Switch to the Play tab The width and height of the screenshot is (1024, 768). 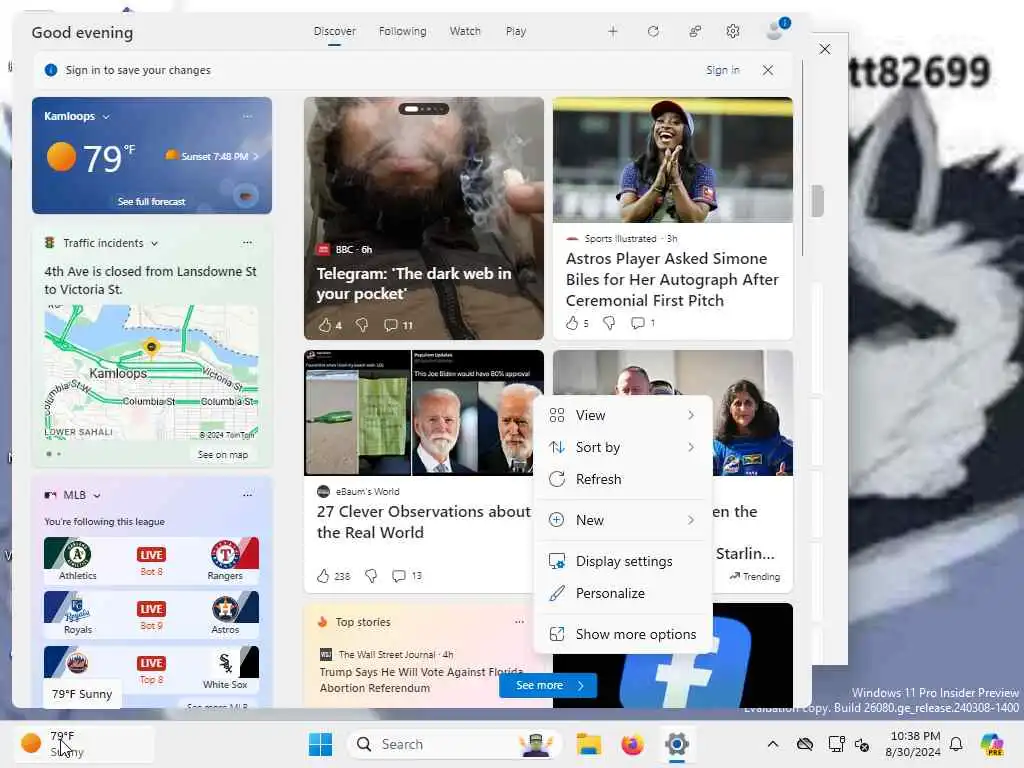click(516, 31)
